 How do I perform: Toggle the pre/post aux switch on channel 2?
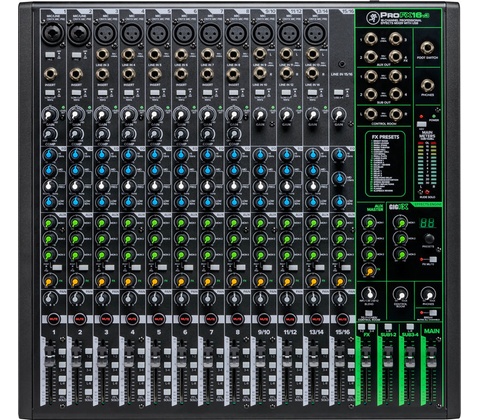coord(83,268)
